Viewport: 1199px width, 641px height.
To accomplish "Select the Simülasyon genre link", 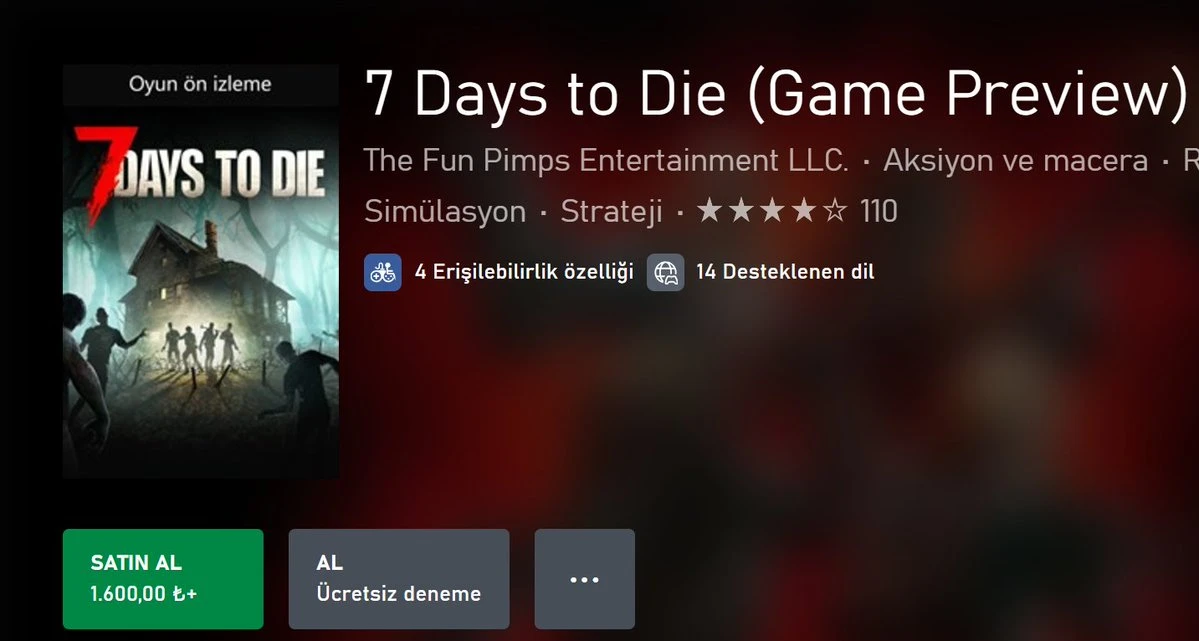I will (445, 212).
